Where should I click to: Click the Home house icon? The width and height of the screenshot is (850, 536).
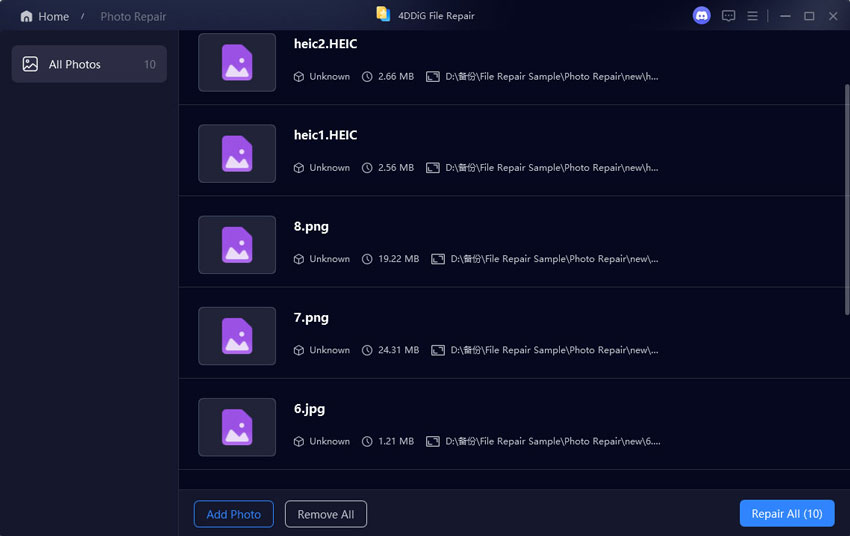(x=26, y=16)
